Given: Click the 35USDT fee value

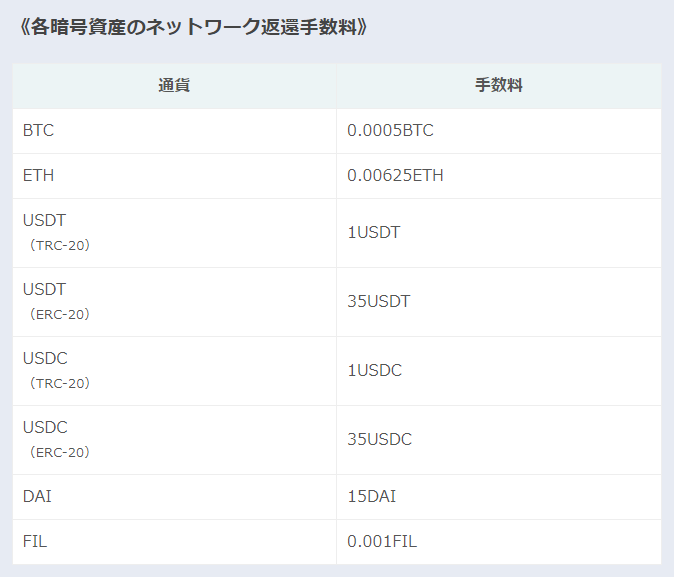Looking at the screenshot, I should pos(379,301).
